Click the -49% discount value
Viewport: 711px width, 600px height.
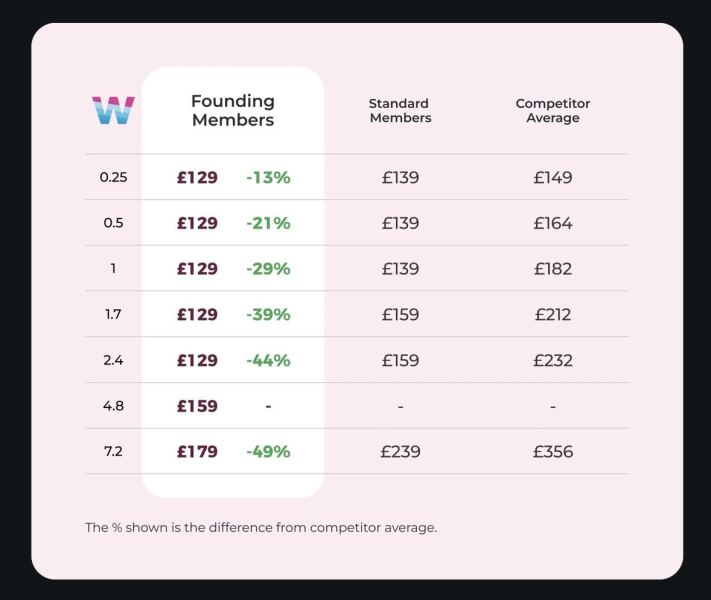(268, 452)
